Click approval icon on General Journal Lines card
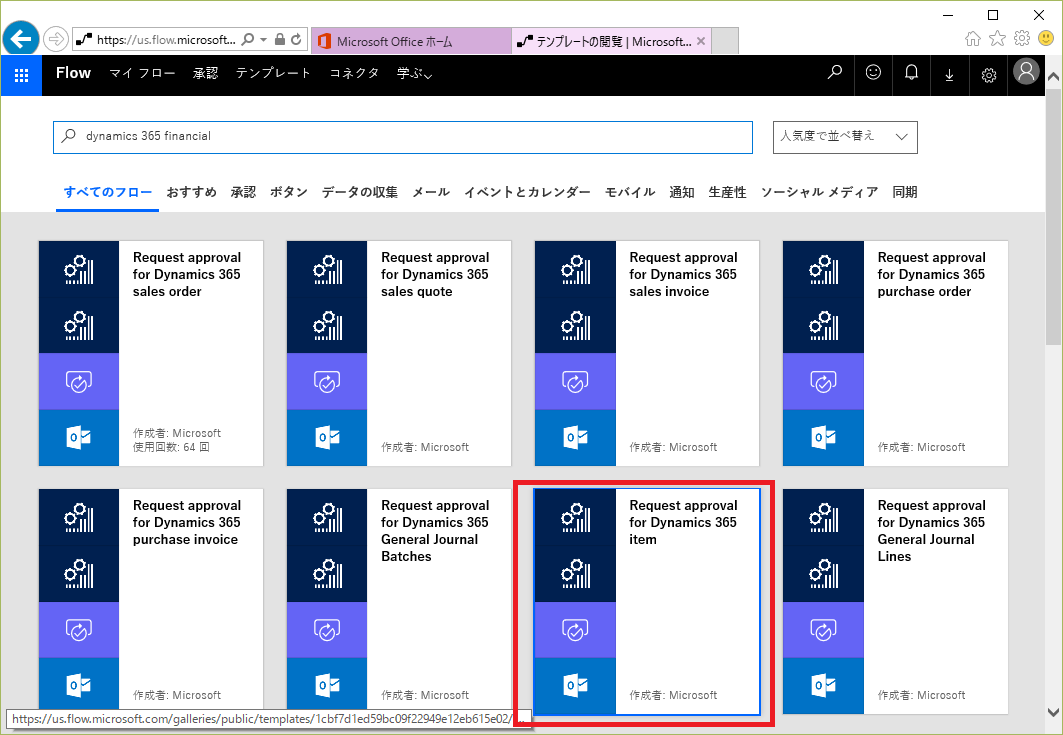Screen dimensions: 1063x735 pos(823,629)
